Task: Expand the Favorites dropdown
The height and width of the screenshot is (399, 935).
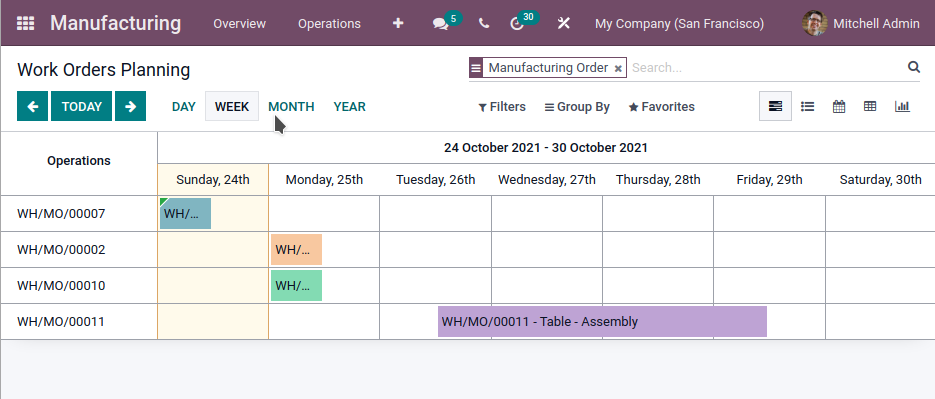Action: (x=661, y=107)
